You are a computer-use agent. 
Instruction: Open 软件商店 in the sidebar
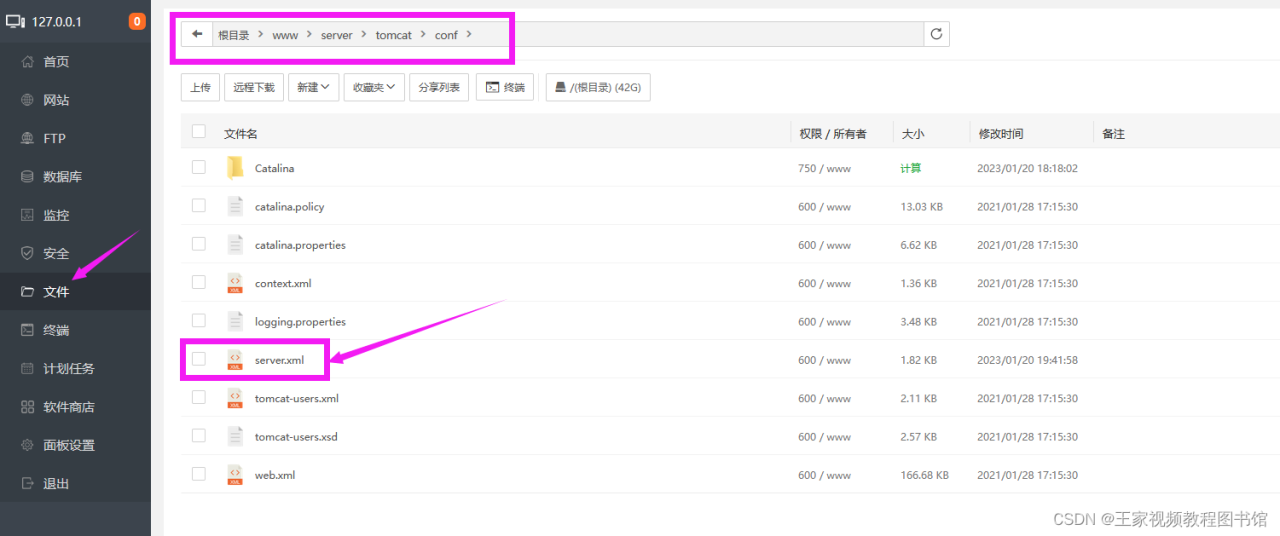tap(75, 407)
